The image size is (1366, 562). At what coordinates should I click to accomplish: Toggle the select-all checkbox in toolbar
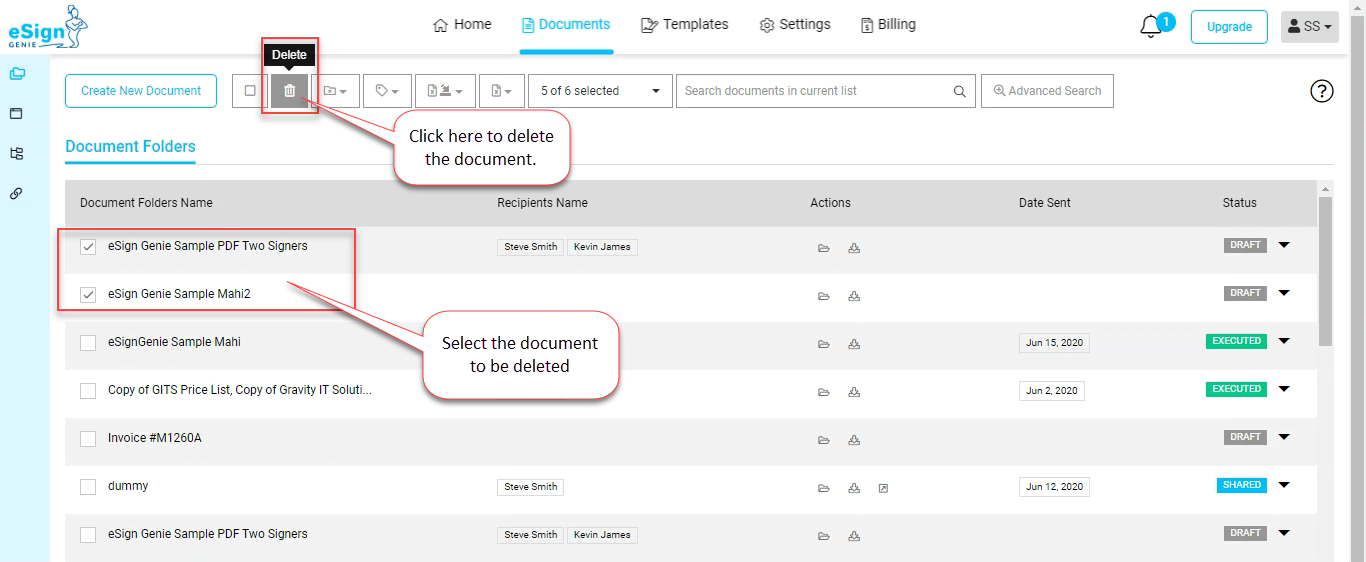click(250, 91)
